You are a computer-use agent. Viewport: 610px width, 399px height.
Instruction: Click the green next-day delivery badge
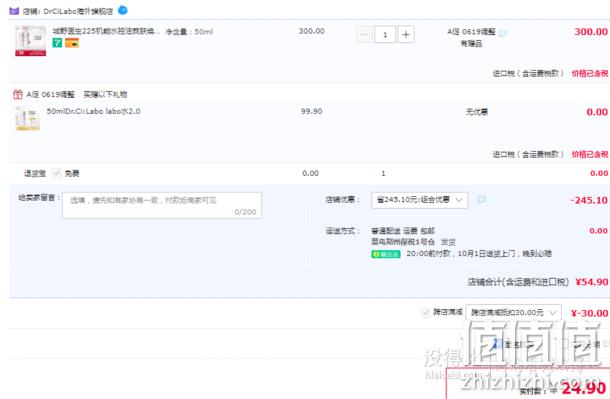[386, 254]
